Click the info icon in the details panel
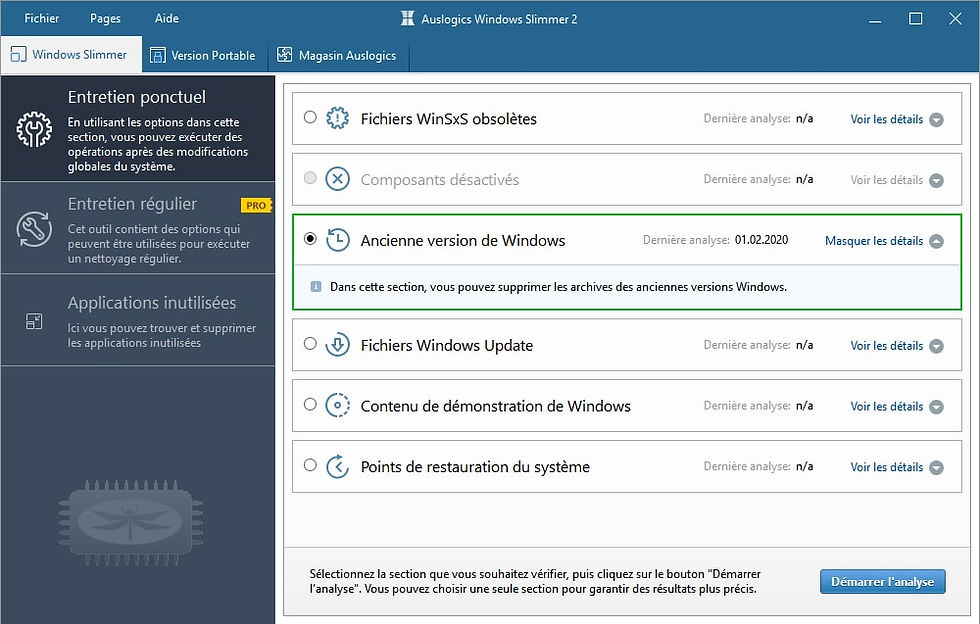Image resolution: width=980 pixels, height=624 pixels. point(316,286)
